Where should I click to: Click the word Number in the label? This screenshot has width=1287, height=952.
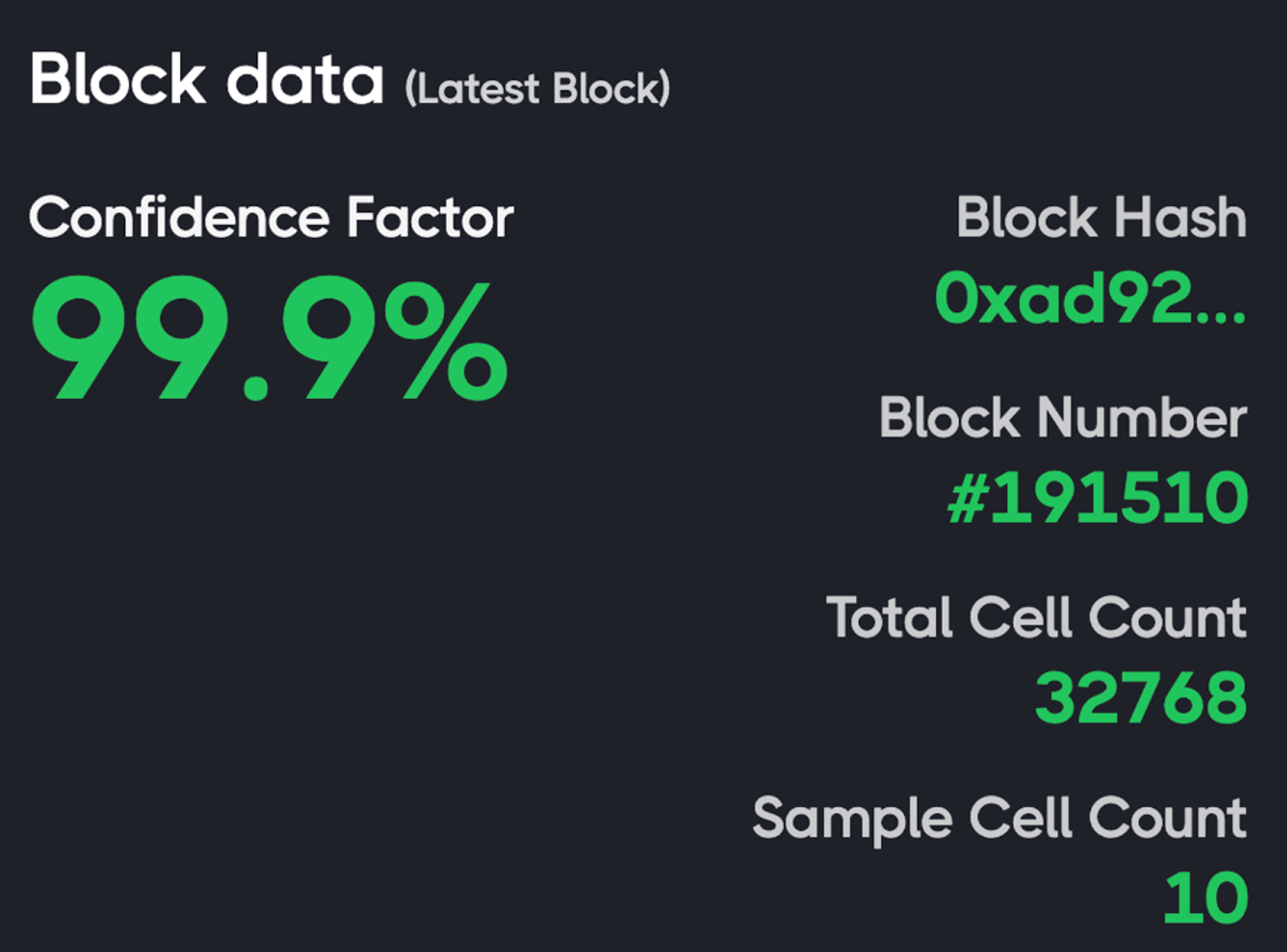pos(1142,418)
